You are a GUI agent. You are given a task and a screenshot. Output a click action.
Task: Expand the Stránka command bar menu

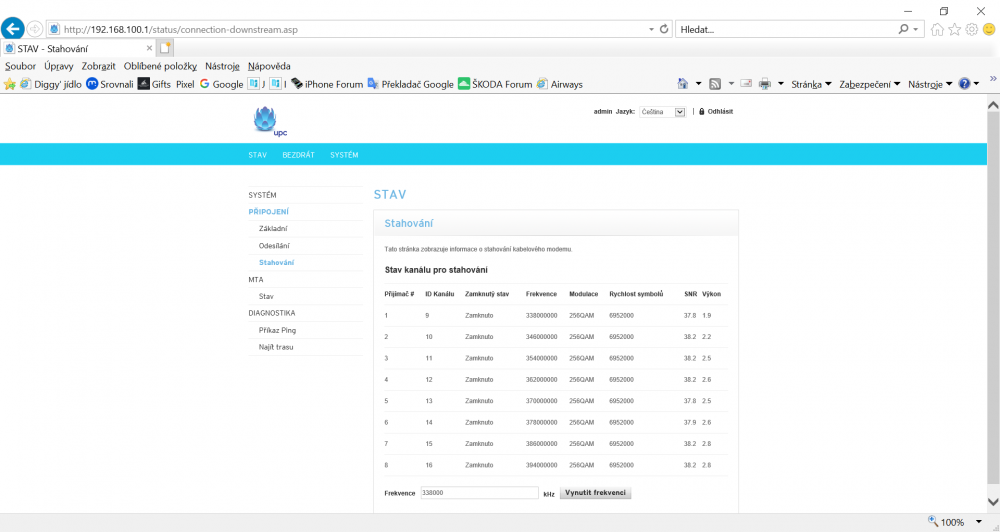click(x=811, y=84)
